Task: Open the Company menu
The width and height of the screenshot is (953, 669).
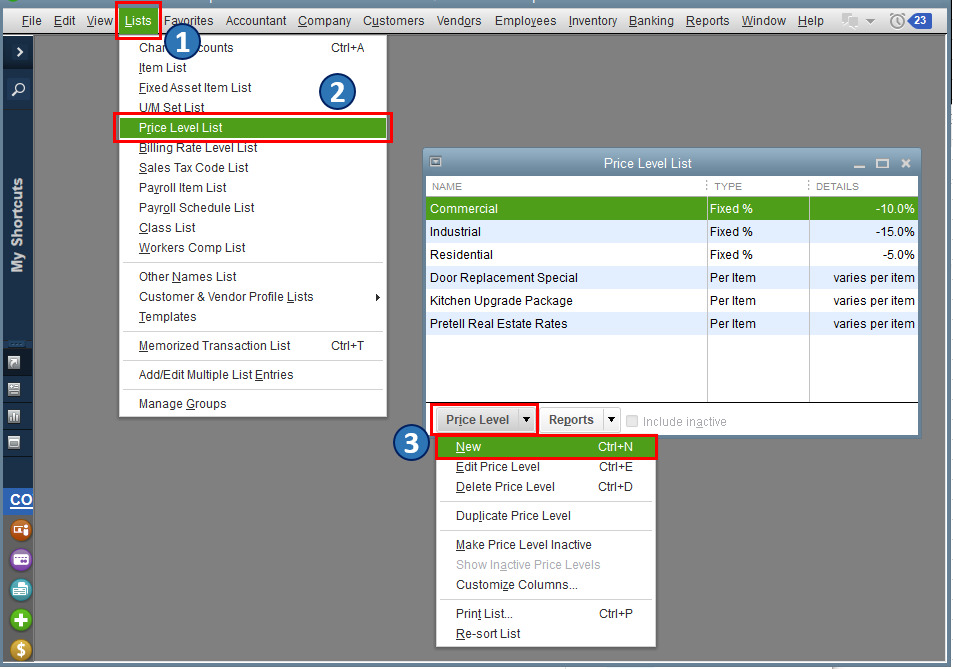Action: [325, 21]
